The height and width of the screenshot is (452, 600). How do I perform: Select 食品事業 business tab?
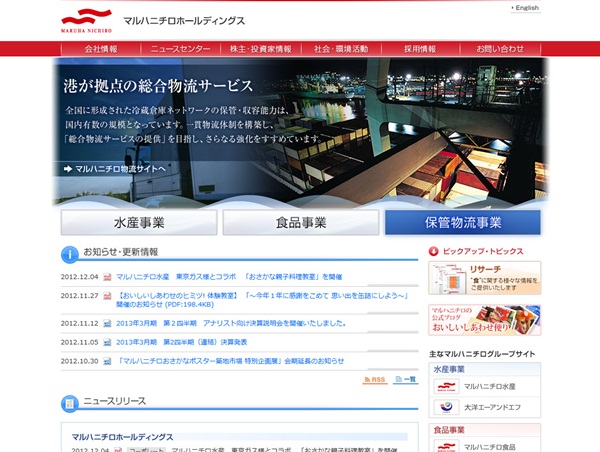301,222
